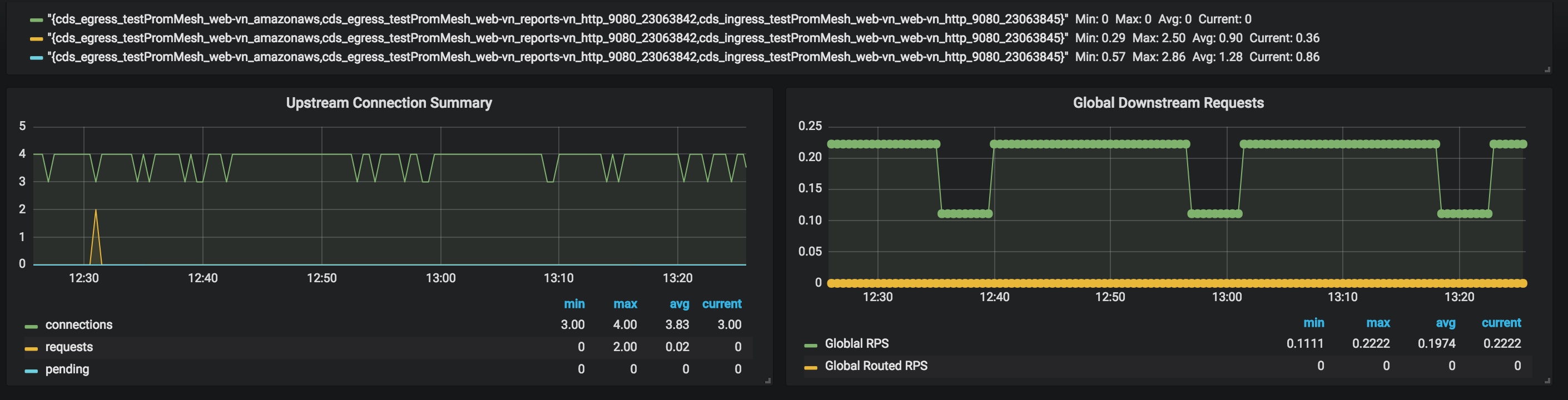
Task: Click the Globlal RPS min value 0.1111
Action: [1305, 343]
